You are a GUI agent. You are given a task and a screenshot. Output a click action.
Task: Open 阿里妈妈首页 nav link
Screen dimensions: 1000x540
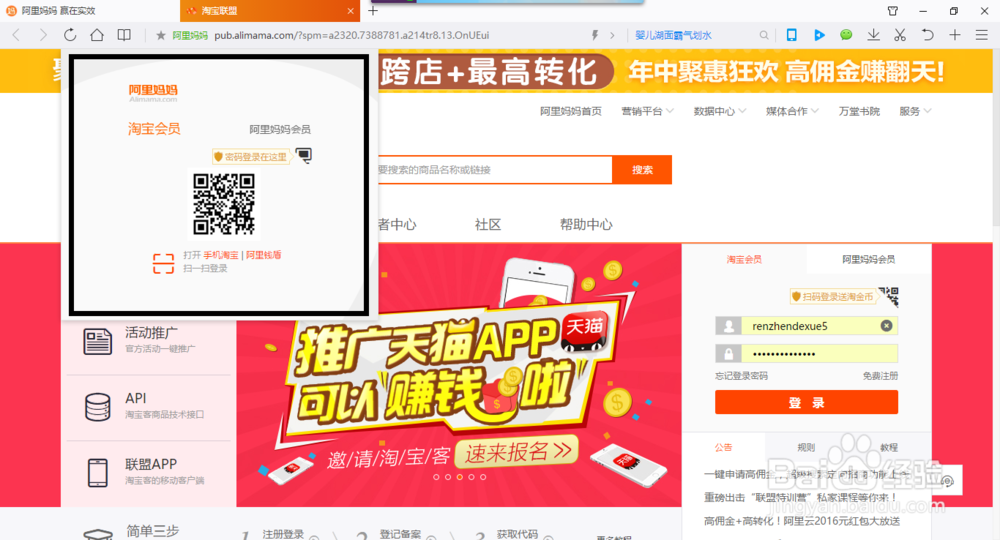tap(571, 111)
